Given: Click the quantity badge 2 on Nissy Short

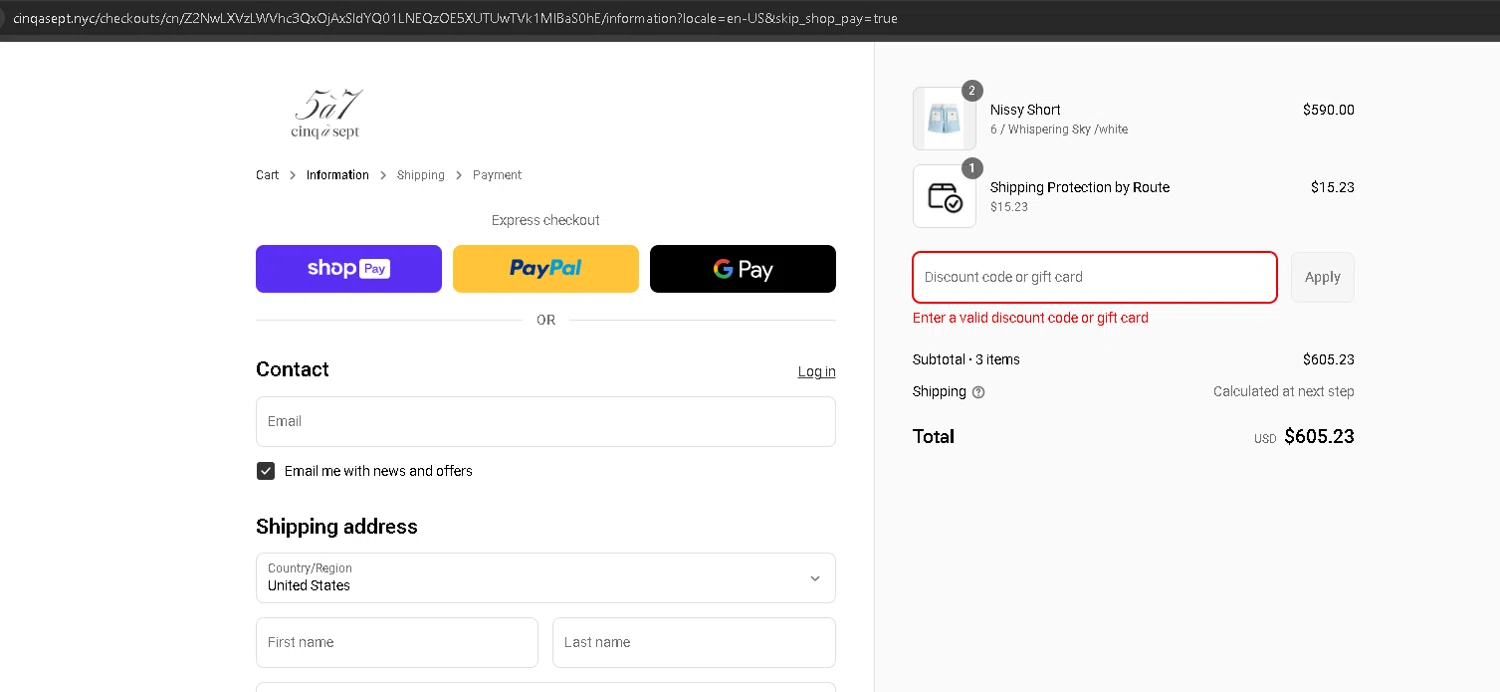Looking at the screenshot, I should 972,91.
